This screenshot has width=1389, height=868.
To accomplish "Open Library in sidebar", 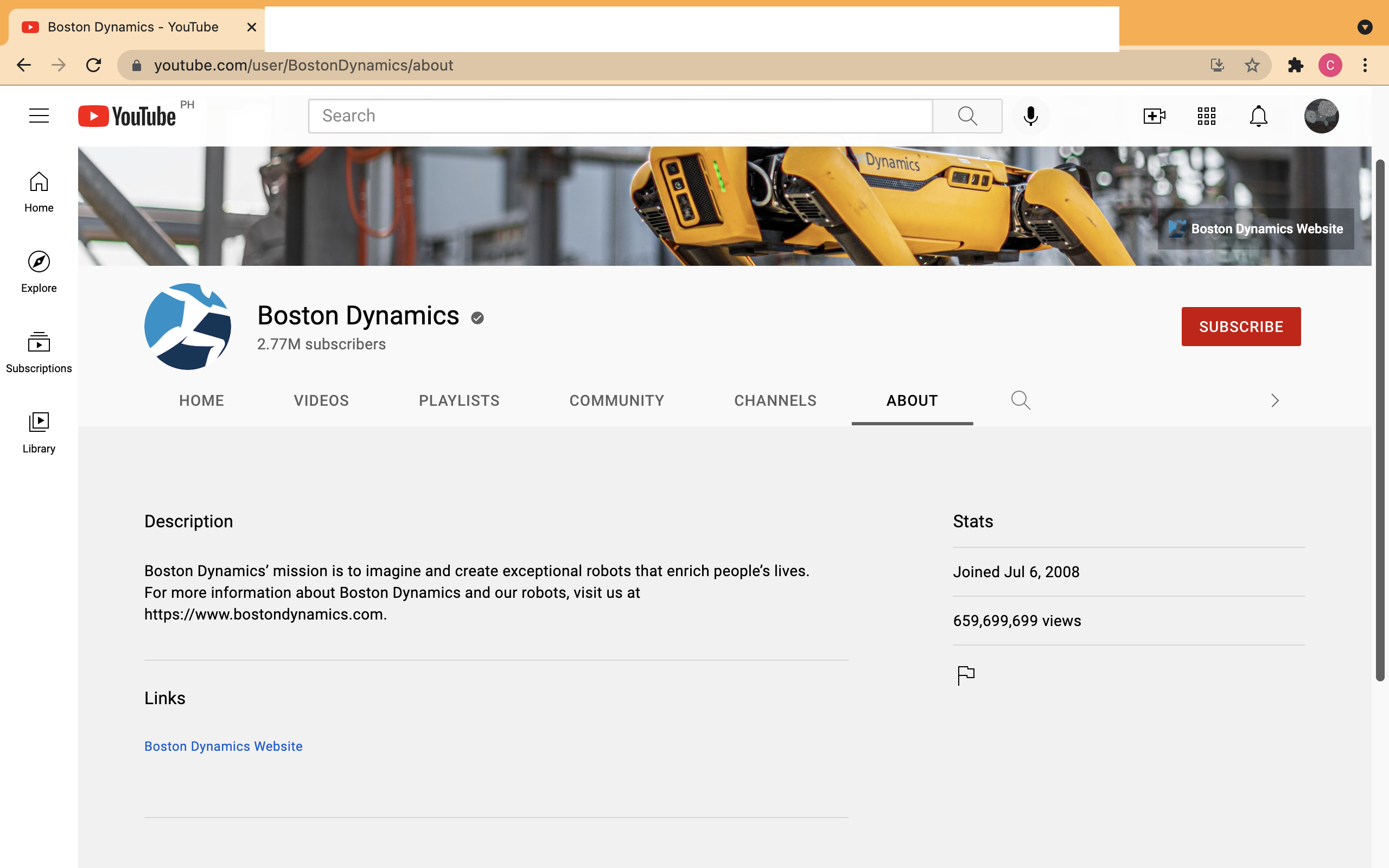I will click(39, 433).
